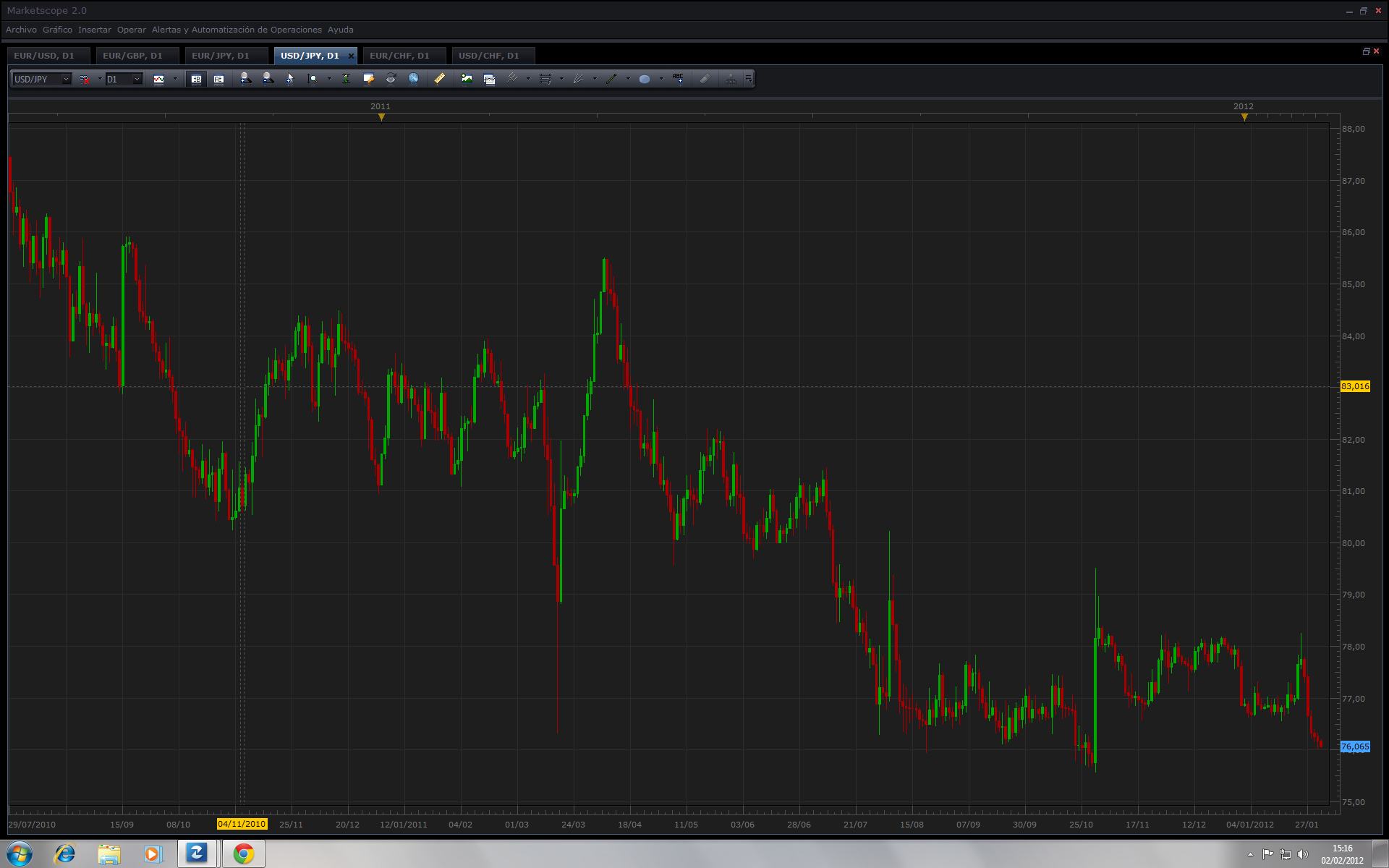
Task: Click the eraser tool icon
Action: (705, 79)
